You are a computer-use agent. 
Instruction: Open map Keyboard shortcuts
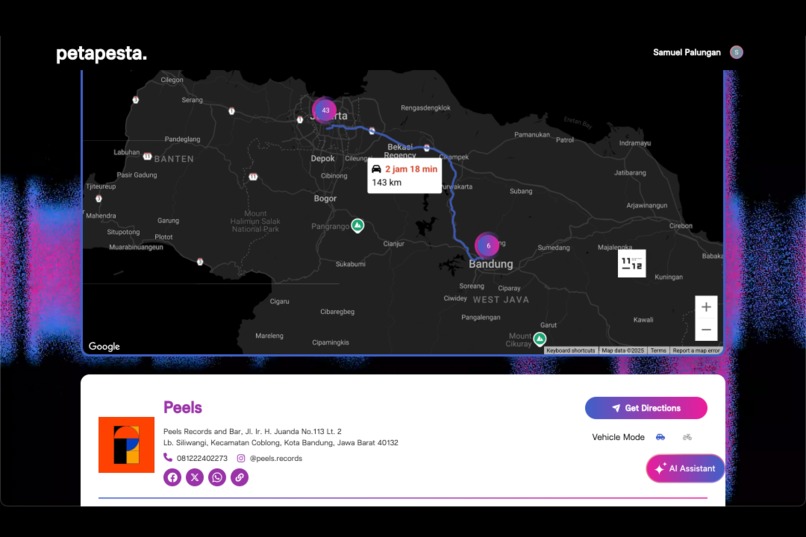tap(571, 350)
